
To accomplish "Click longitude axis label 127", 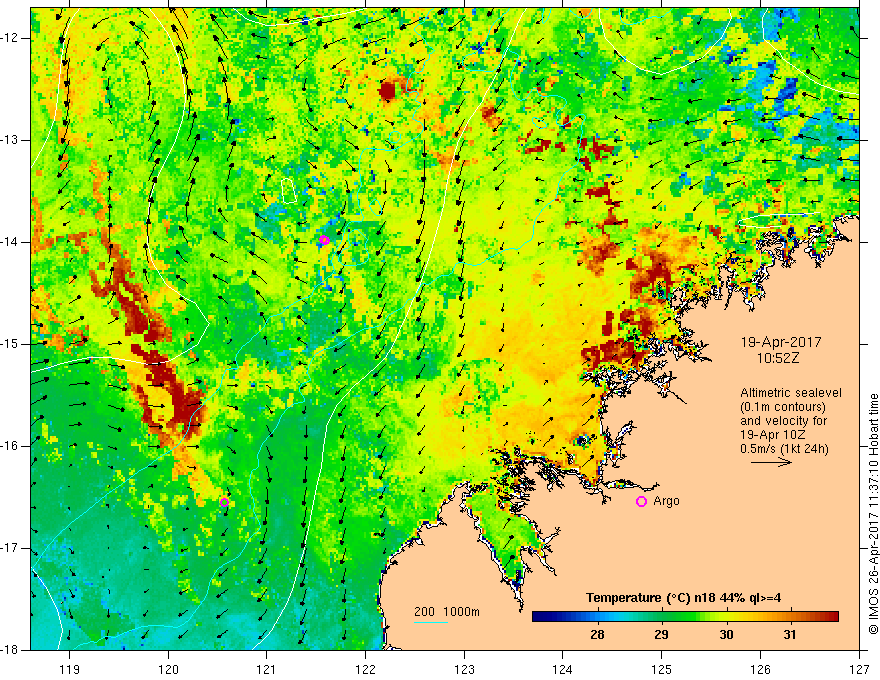I will (x=859, y=669).
